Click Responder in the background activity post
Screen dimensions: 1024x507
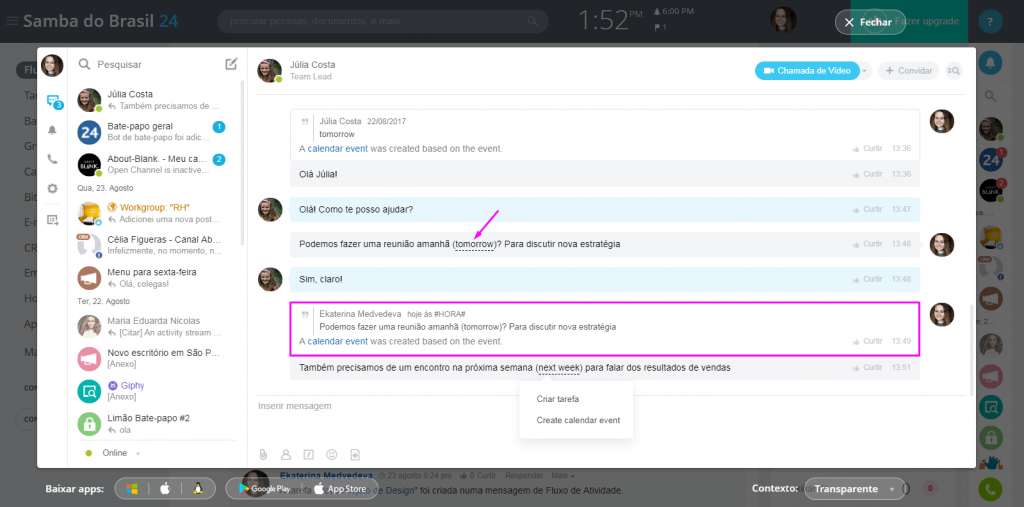pos(524,476)
